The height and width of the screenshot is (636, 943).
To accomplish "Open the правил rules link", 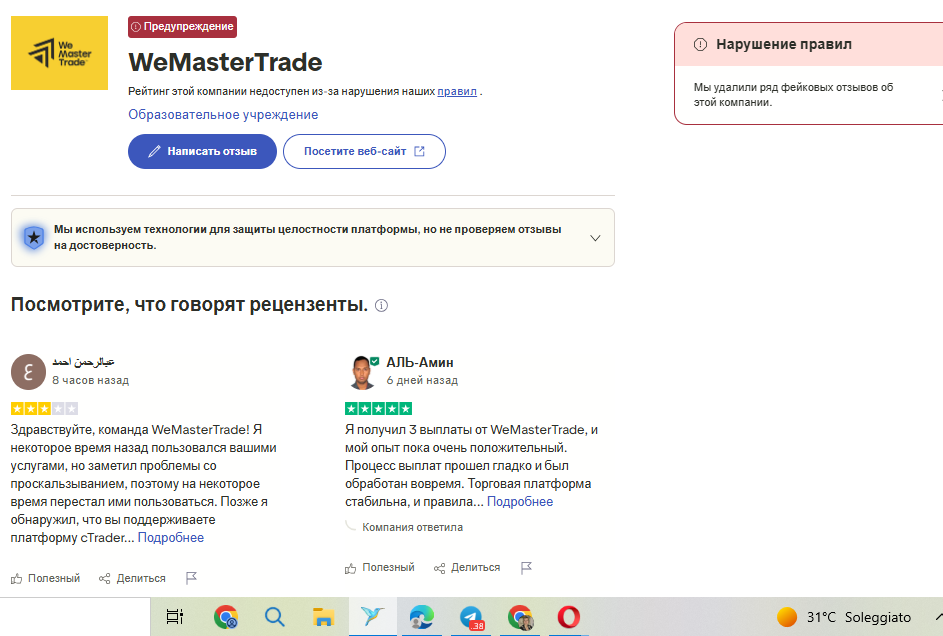I will click(x=456, y=91).
